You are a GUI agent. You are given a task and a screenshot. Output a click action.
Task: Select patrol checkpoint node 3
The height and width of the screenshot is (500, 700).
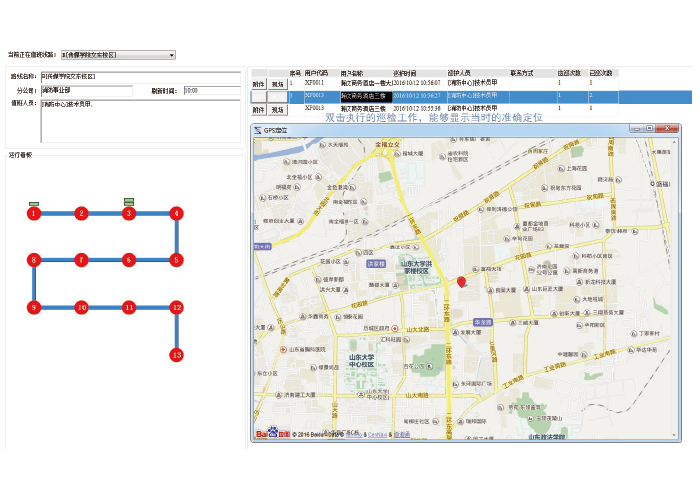[x=128, y=213]
